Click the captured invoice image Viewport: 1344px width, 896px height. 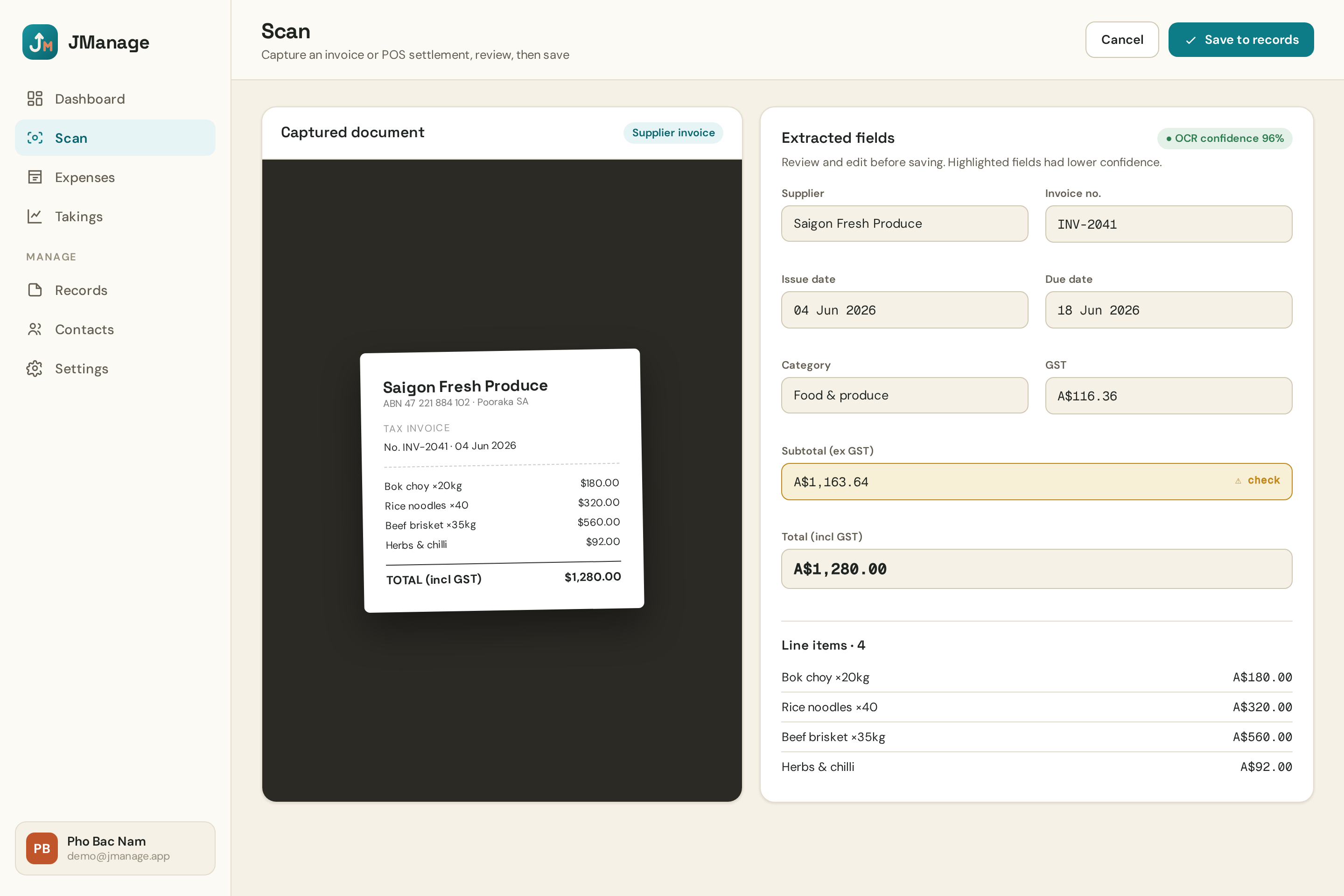tap(503, 480)
